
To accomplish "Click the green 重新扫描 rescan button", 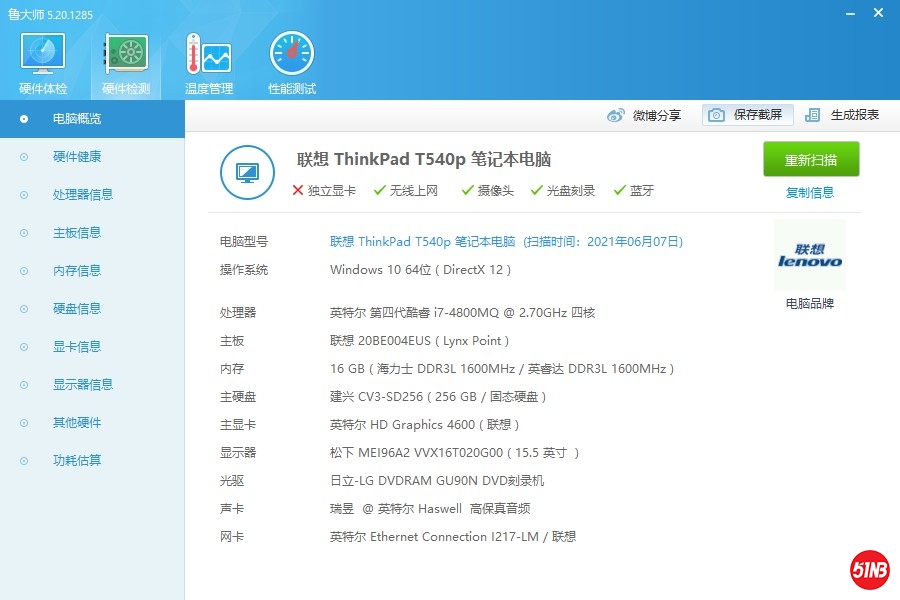I will pos(811,160).
